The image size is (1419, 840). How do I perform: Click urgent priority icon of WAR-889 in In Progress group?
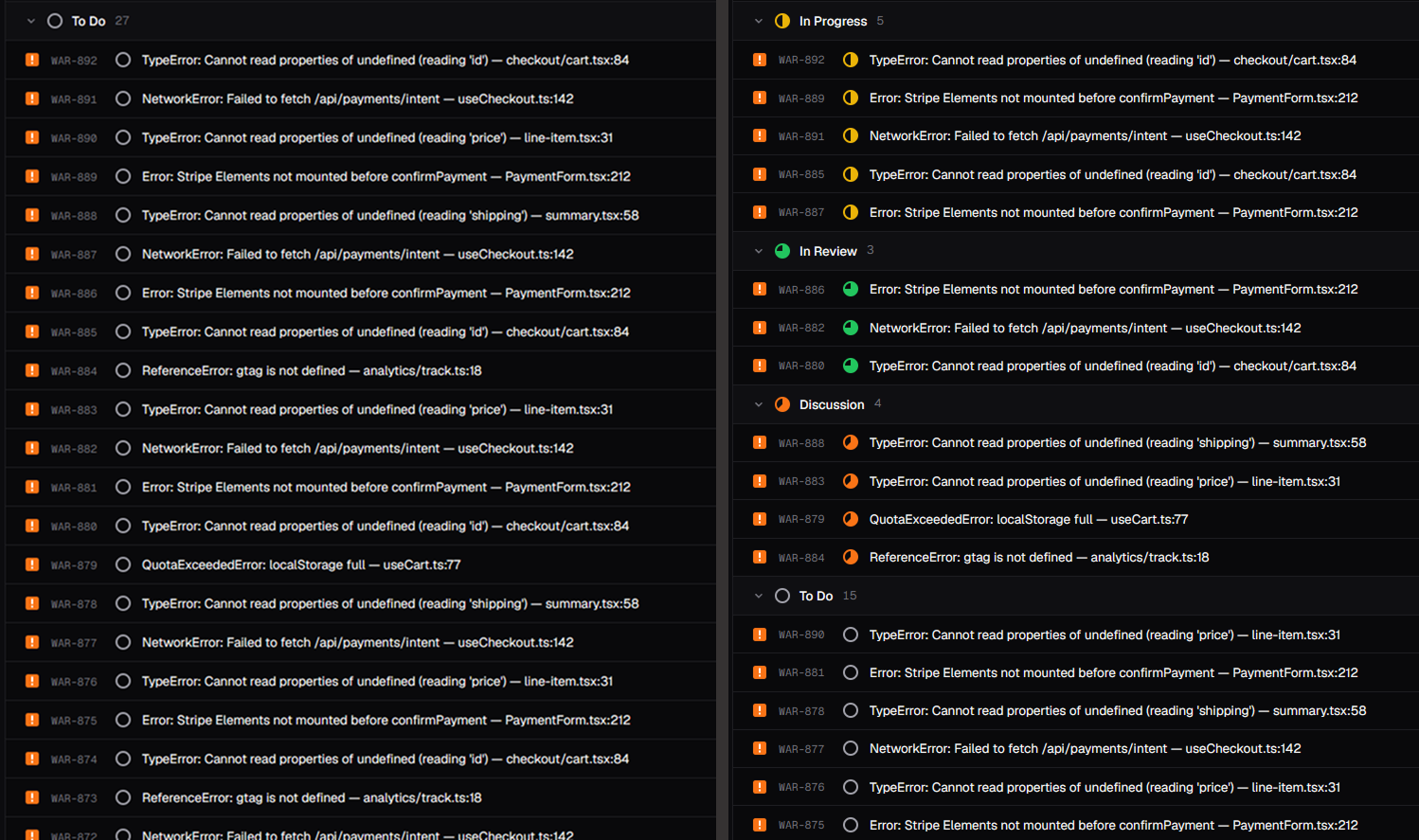tap(760, 98)
